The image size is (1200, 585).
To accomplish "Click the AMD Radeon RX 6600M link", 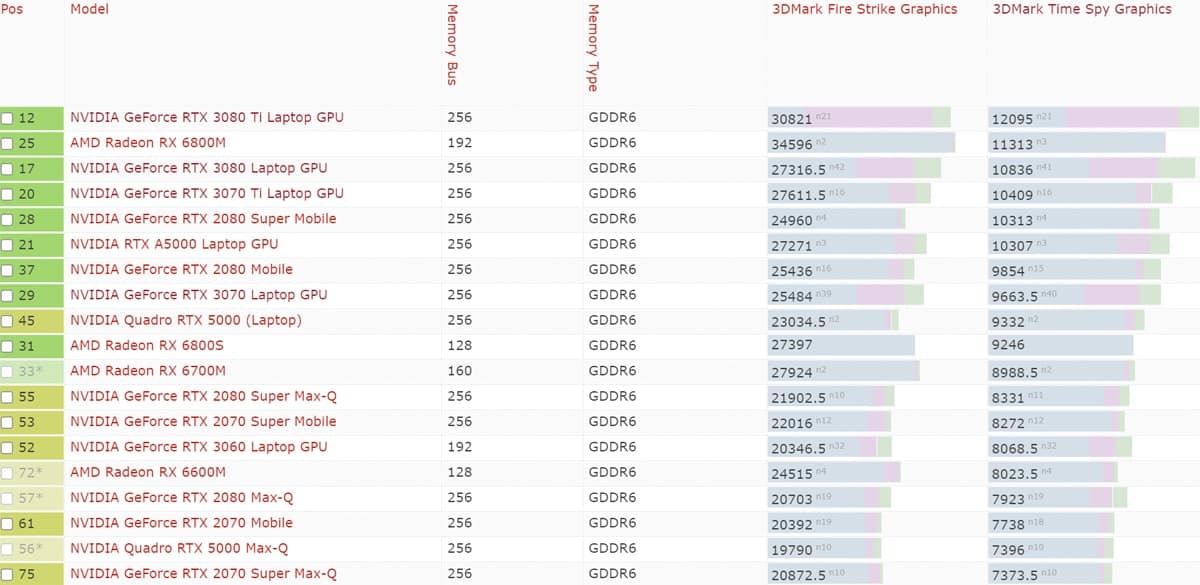I will coord(147,472).
